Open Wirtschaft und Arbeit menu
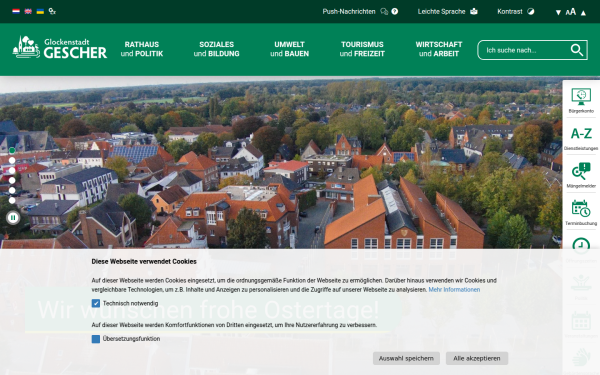The height and width of the screenshot is (375, 600). pyautogui.click(x=439, y=49)
